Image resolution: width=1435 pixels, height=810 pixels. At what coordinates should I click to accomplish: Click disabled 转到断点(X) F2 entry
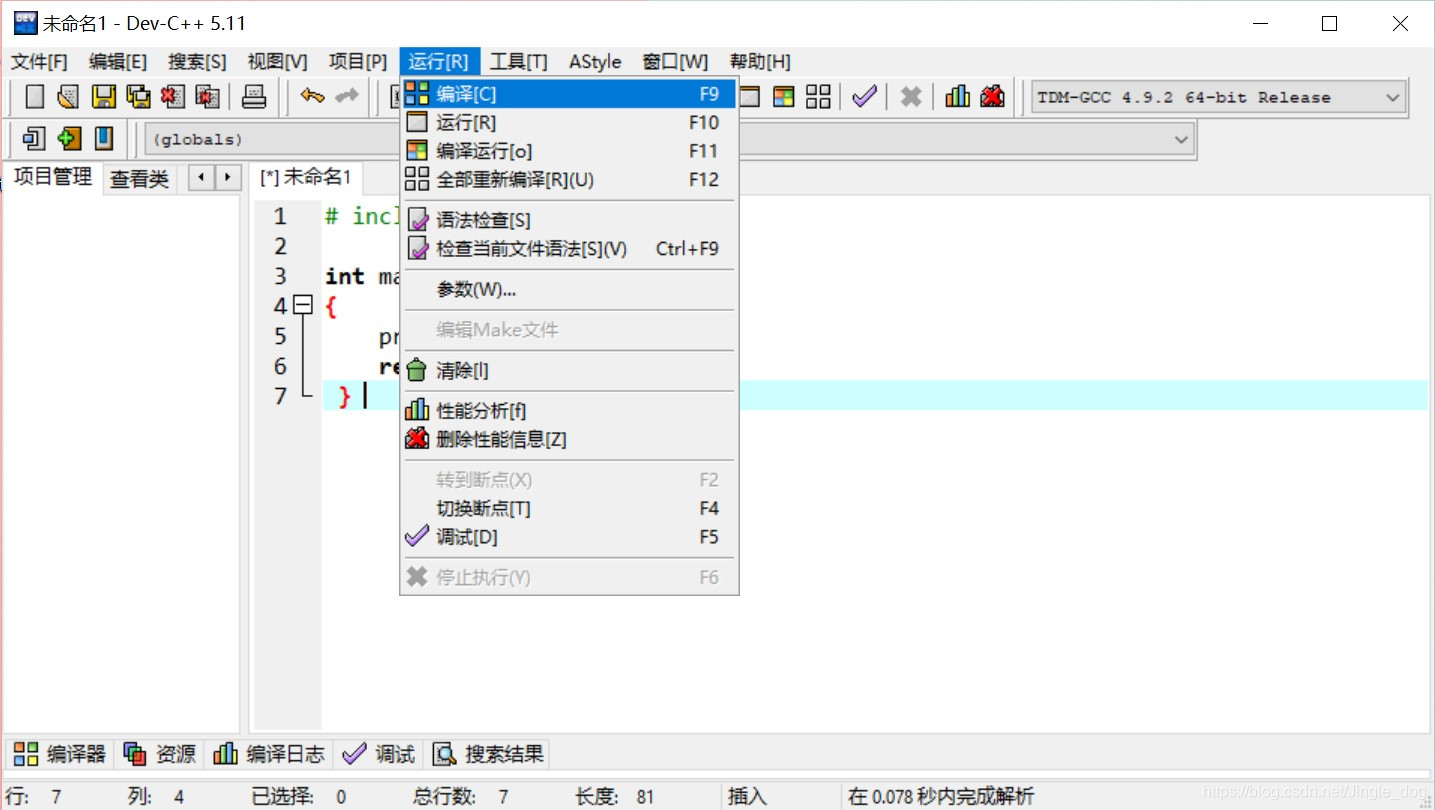pyautogui.click(x=569, y=480)
